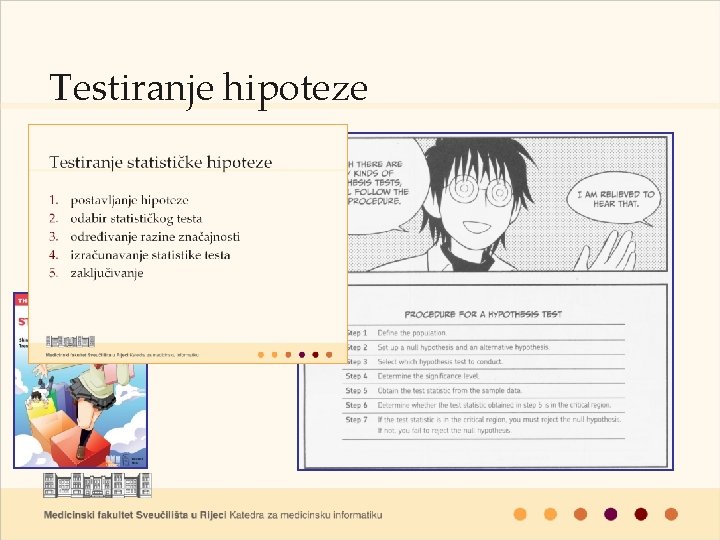Click the faculty building logo above the main footer
Screen dimensions: 720x540
(x=97, y=485)
